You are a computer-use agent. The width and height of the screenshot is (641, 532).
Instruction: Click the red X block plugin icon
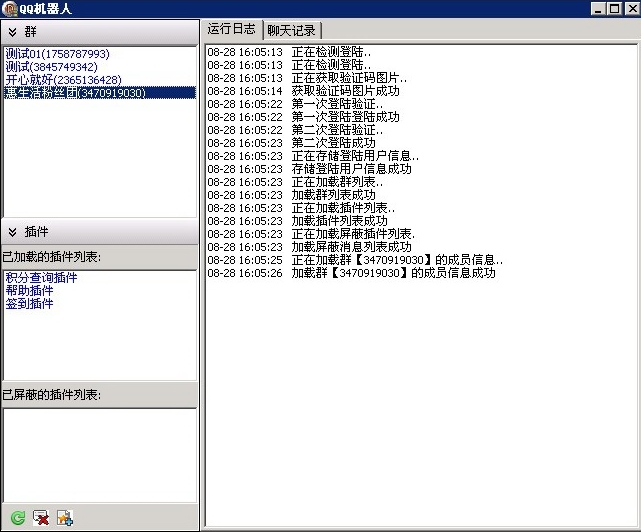pos(41,517)
